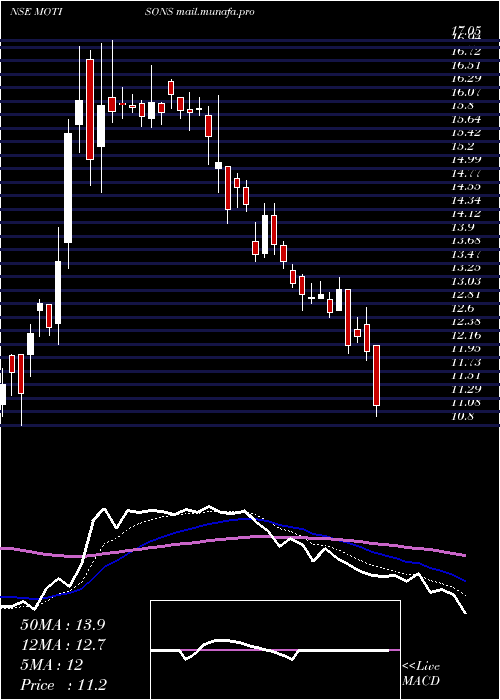Image resolution: width=500 pixels, height=700 pixels.
Task: Select the 17.05 top price label
Action: click(x=466, y=29)
